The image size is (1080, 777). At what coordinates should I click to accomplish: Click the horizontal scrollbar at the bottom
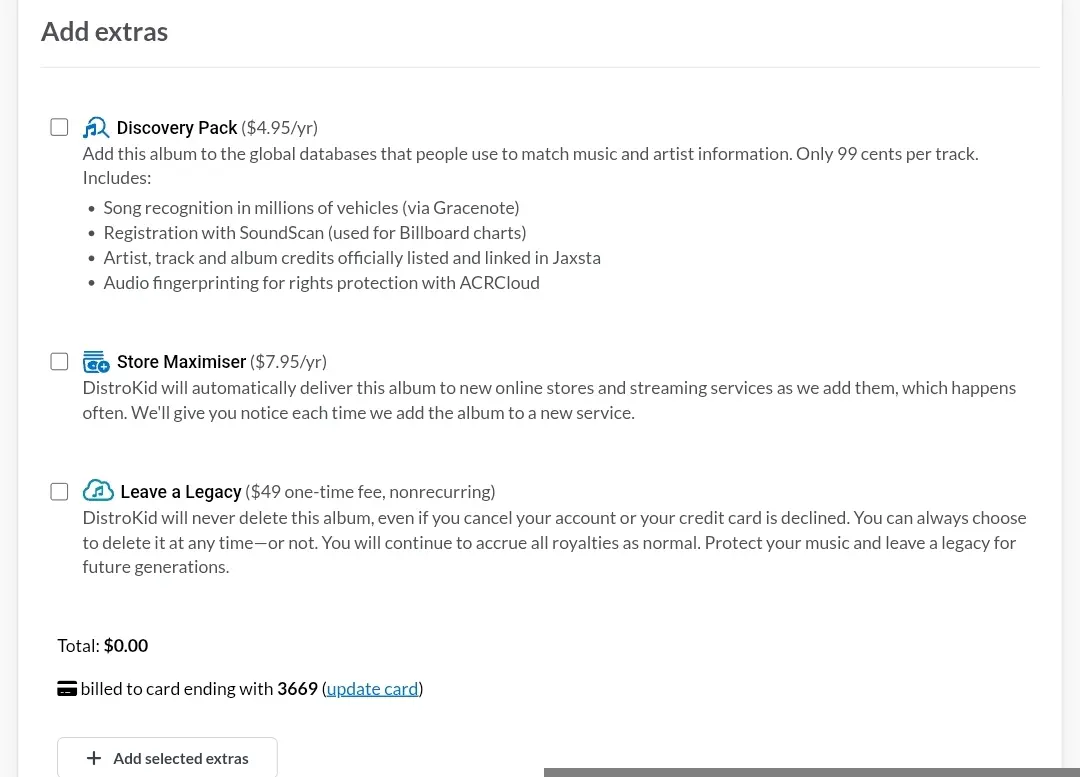click(x=811, y=772)
